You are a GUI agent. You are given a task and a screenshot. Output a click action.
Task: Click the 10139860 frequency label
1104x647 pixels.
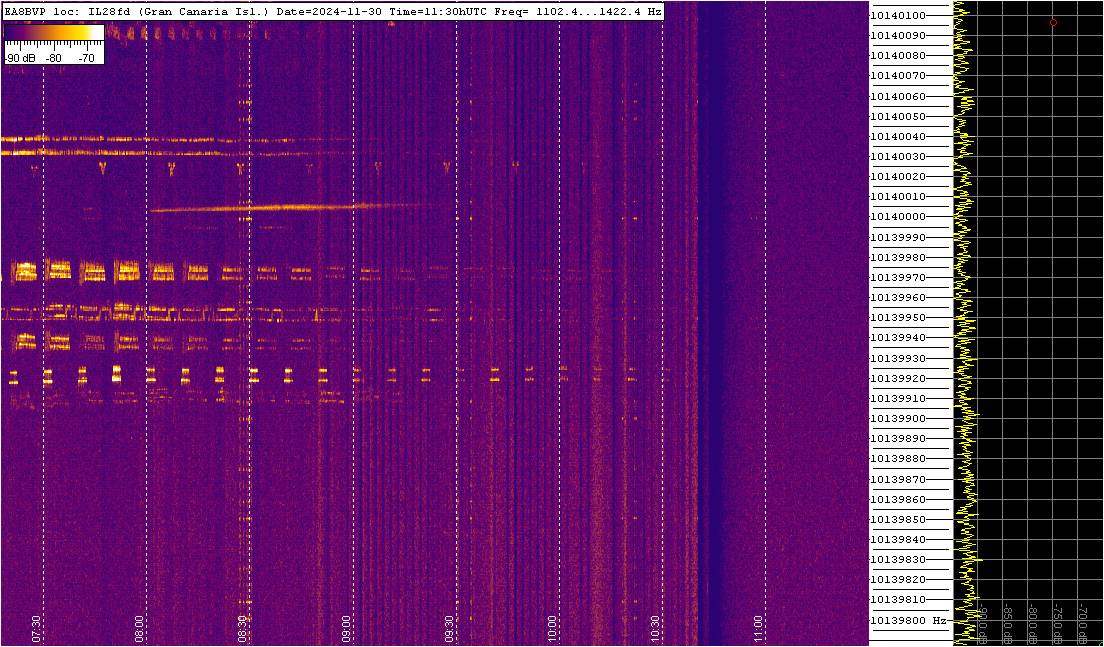pyautogui.click(x=898, y=499)
